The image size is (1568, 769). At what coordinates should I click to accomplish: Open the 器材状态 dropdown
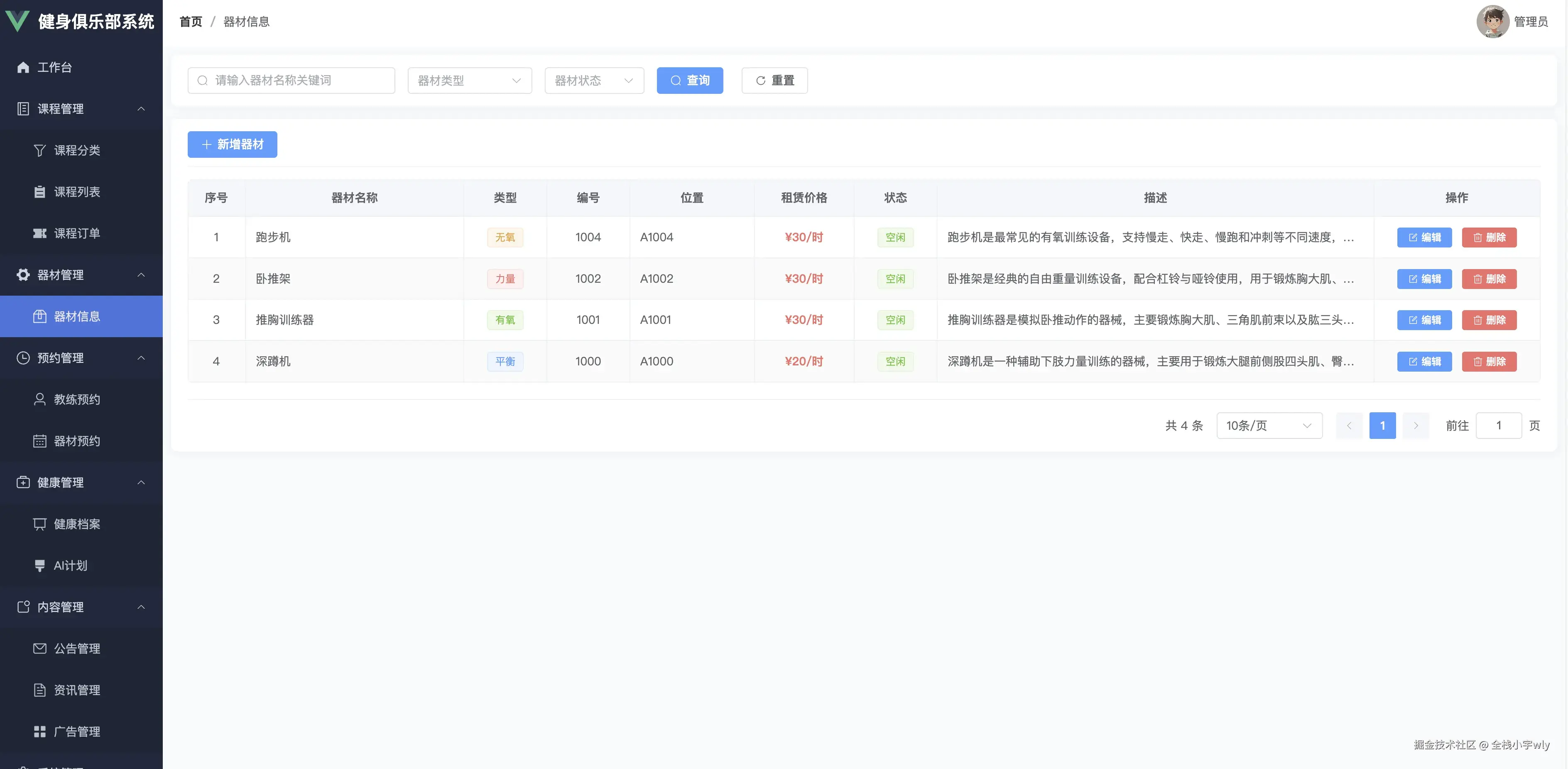(593, 81)
